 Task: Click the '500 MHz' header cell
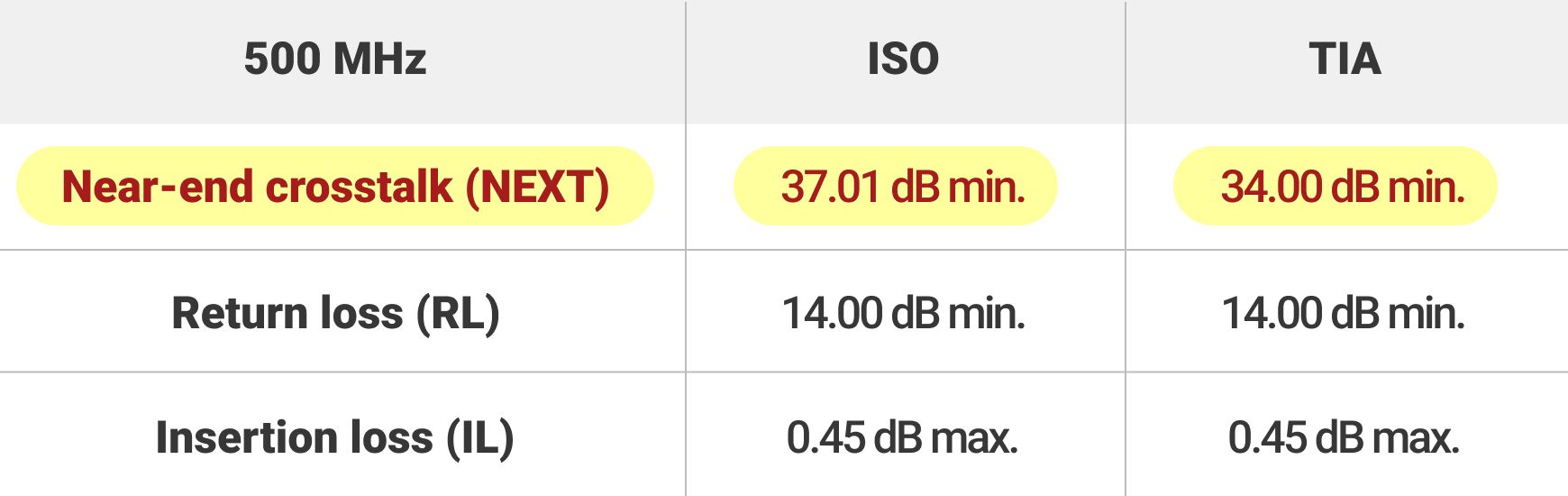[334, 60]
